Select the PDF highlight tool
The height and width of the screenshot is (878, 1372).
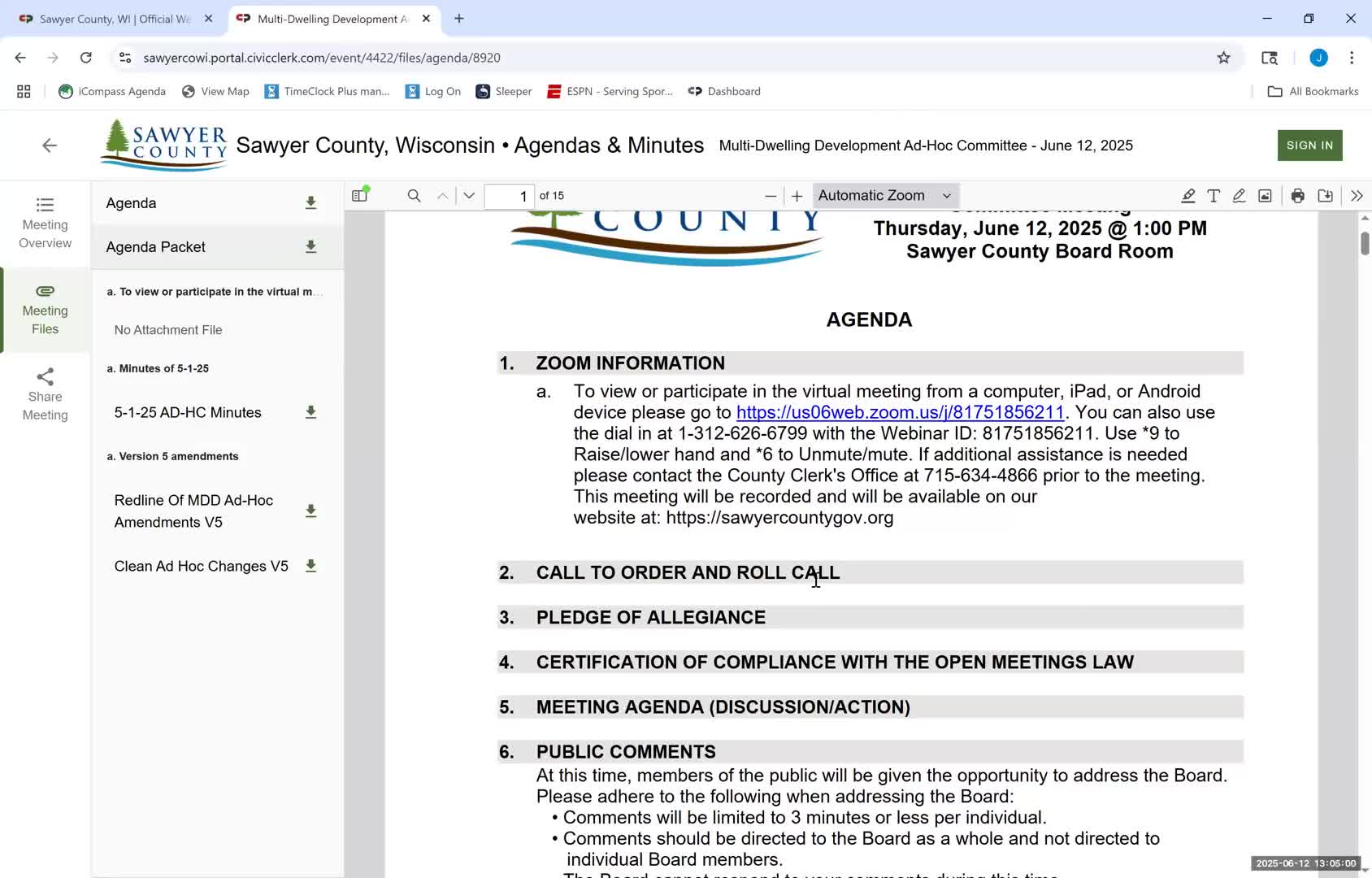(1187, 196)
